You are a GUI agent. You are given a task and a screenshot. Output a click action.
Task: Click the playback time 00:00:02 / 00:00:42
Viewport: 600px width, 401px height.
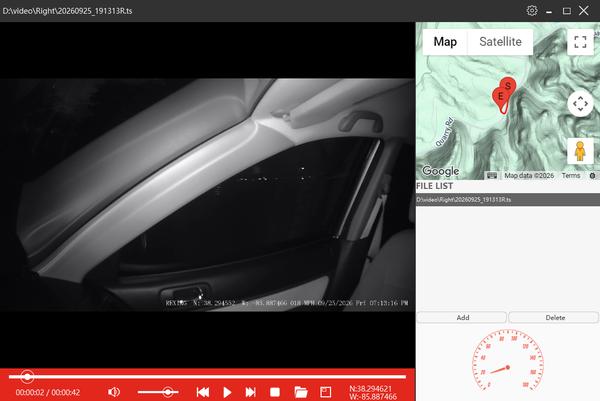click(48, 392)
